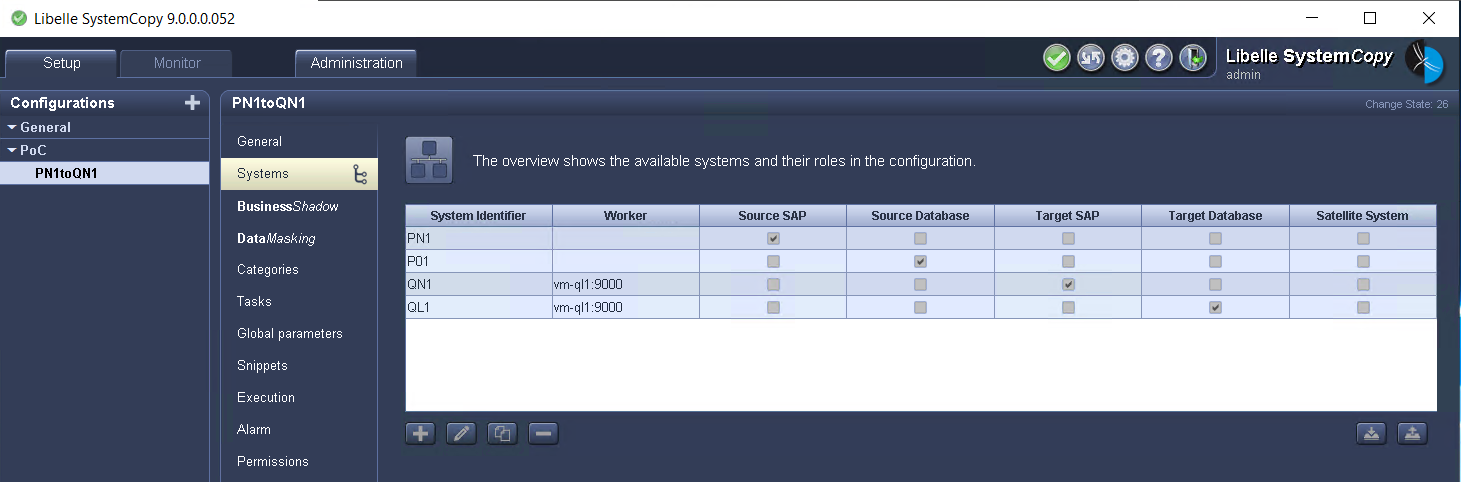Screen dimensions: 1461x482
Task: Click the remove system minus button
Action: [543, 433]
